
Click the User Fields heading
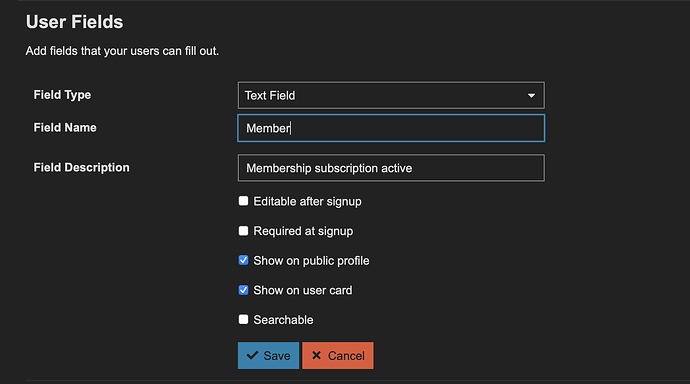74,22
